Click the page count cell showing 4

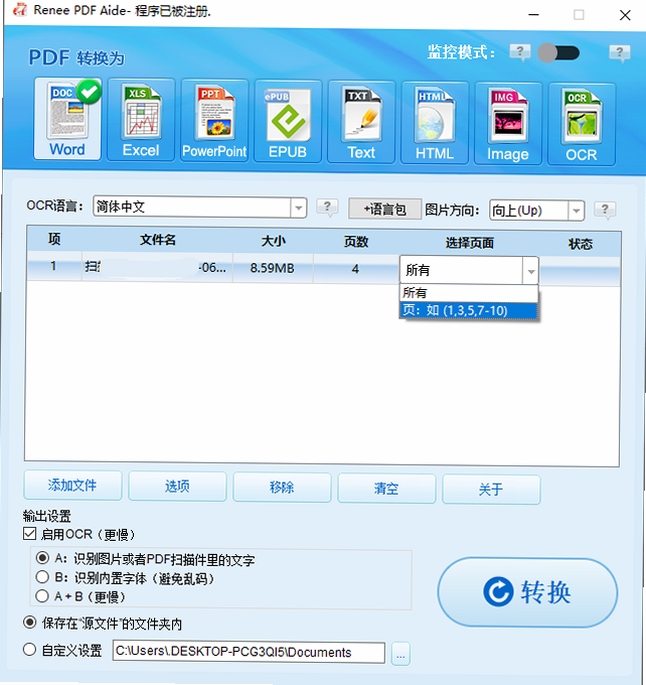point(356,269)
